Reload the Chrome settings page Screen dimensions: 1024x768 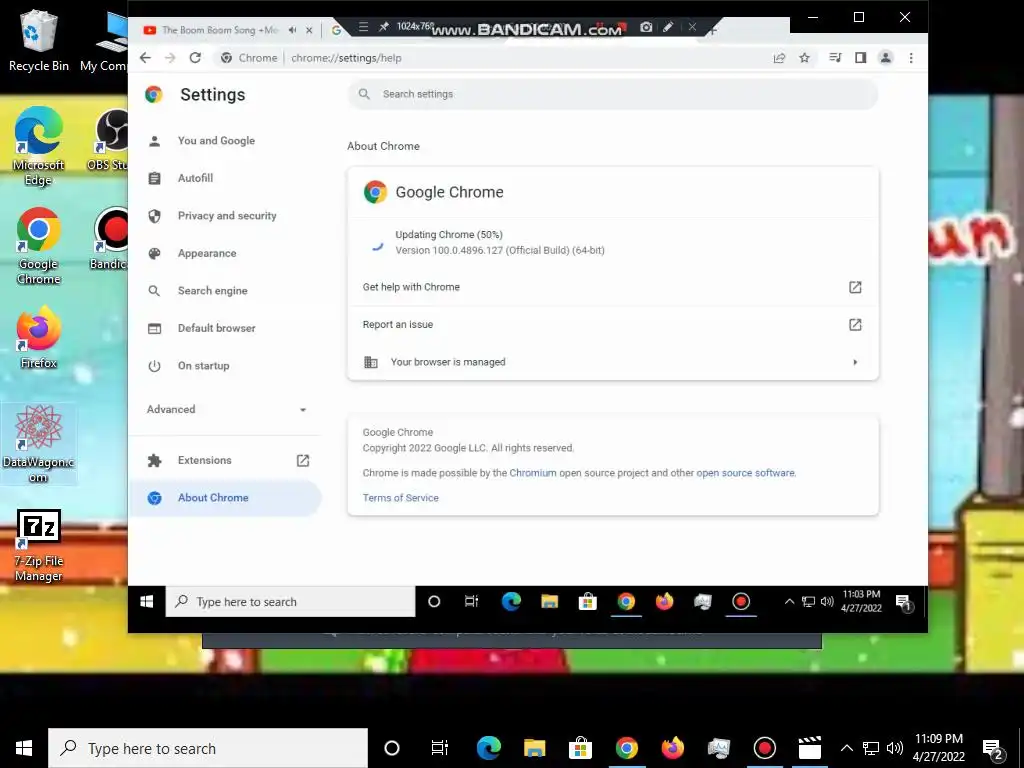pyautogui.click(x=195, y=58)
